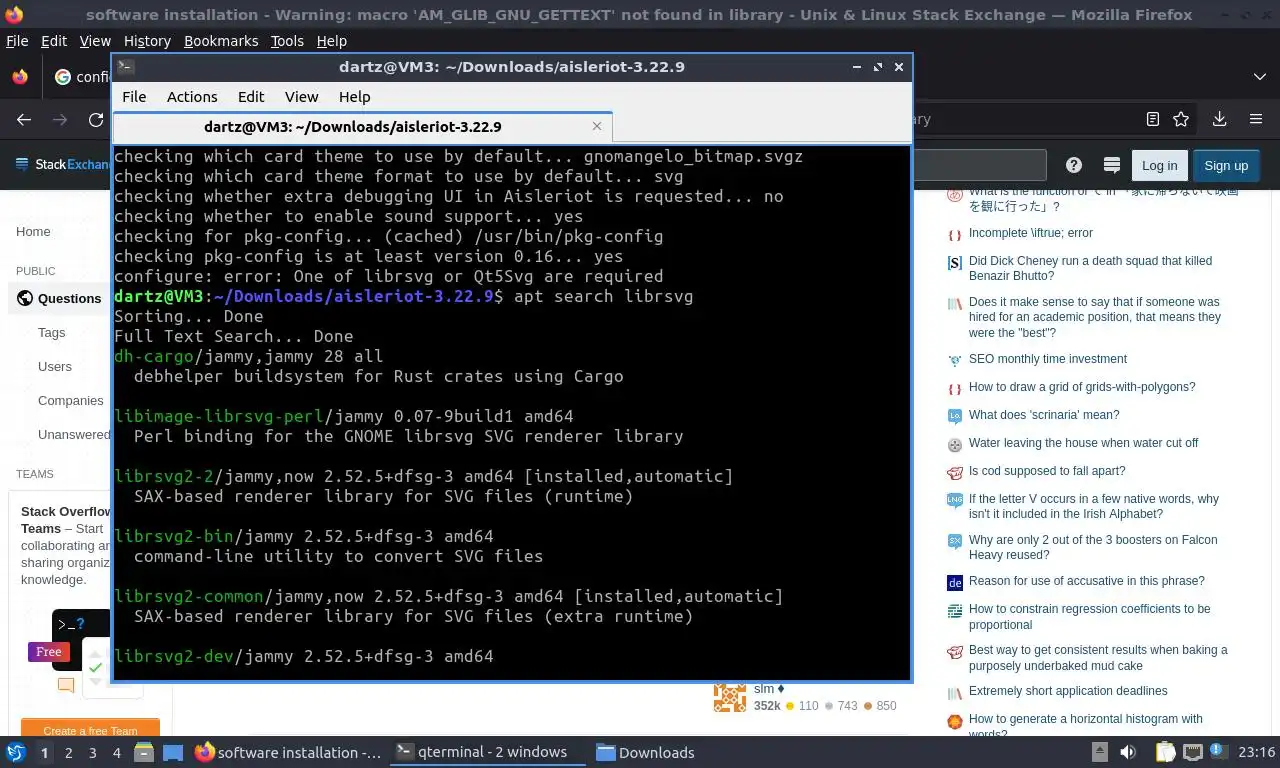1280x768 pixels.
Task: Open the qterminal File menu
Action: coord(134,97)
